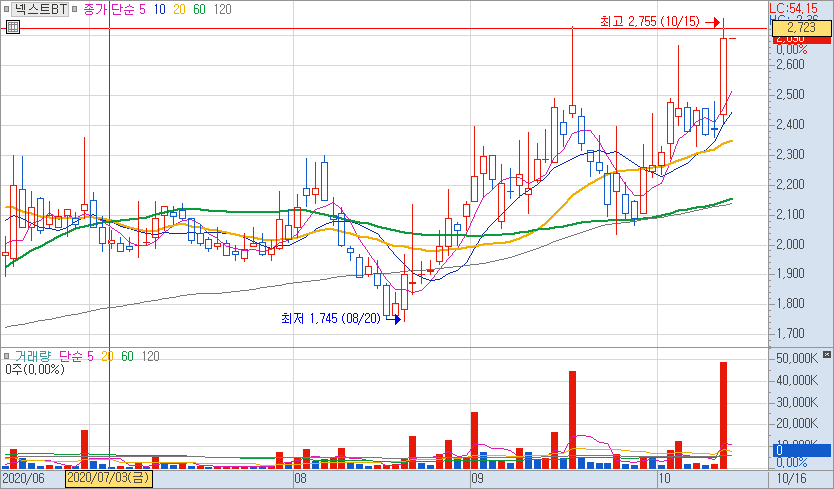Click the yellow 2,723 crosshair price tag
This screenshot has width=834, height=489.
coord(802,28)
